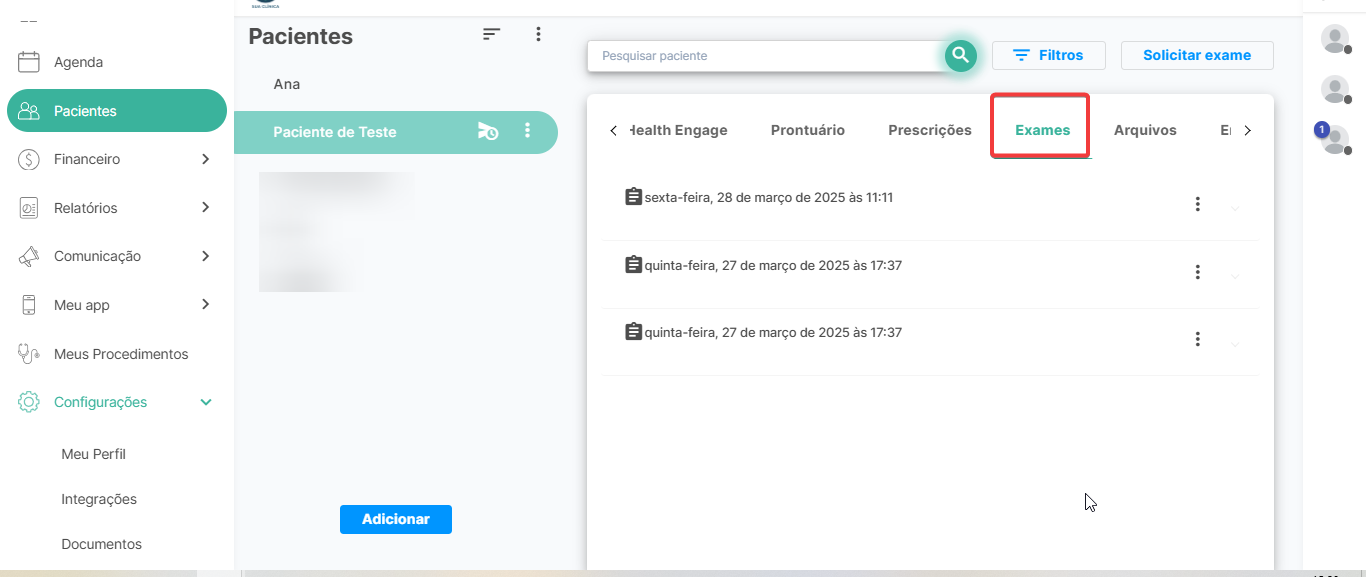Open three-dot menu for Paciente de Teste
Image resolution: width=1366 pixels, height=577 pixels.
tap(528, 131)
